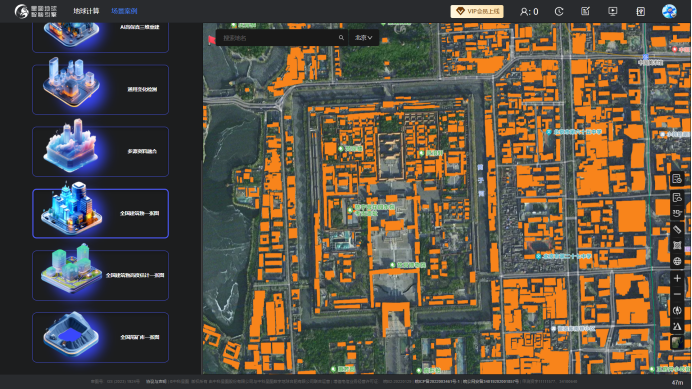Click the edit note icon in the header
The width and height of the screenshot is (692, 389).
pos(585,11)
